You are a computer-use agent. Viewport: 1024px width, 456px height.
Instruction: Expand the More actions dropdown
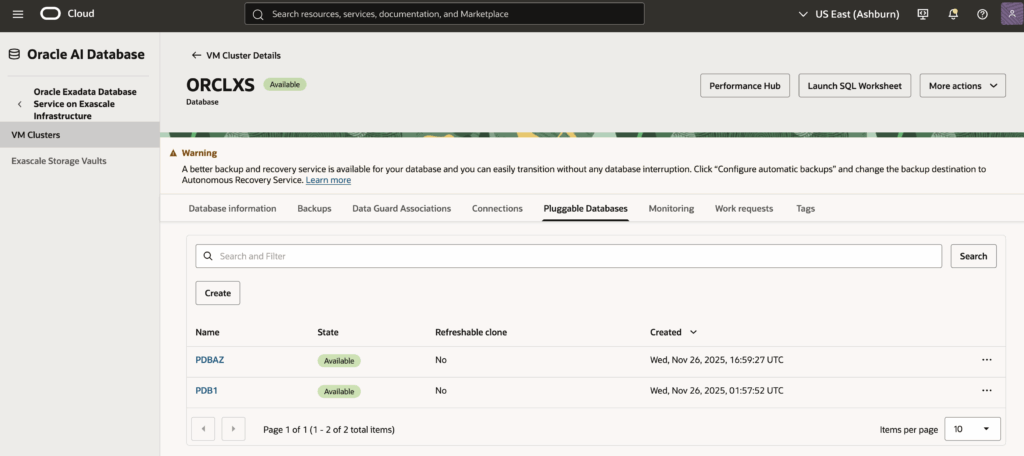961,86
